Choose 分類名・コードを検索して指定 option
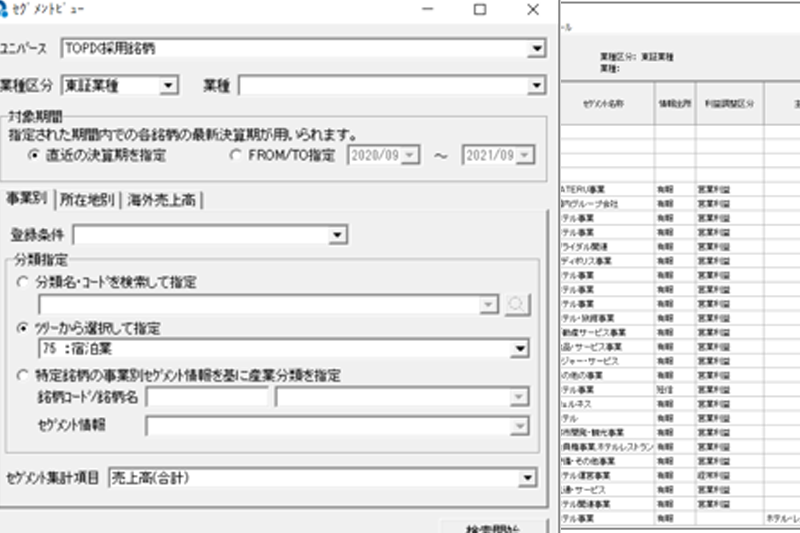The image size is (800, 533). 22,282
